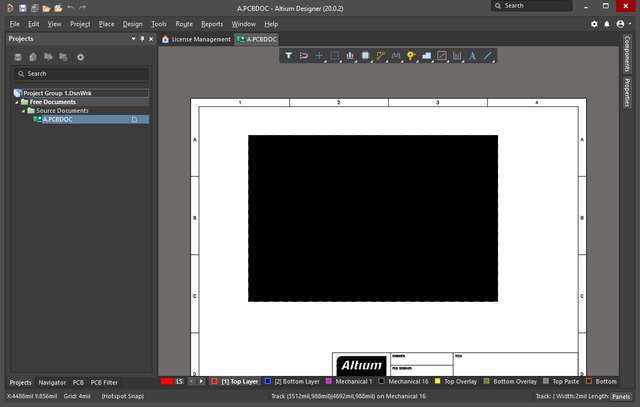Click the red LS layer set swatch
Image resolution: width=640 pixels, height=407 pixels.
point(168,381)
